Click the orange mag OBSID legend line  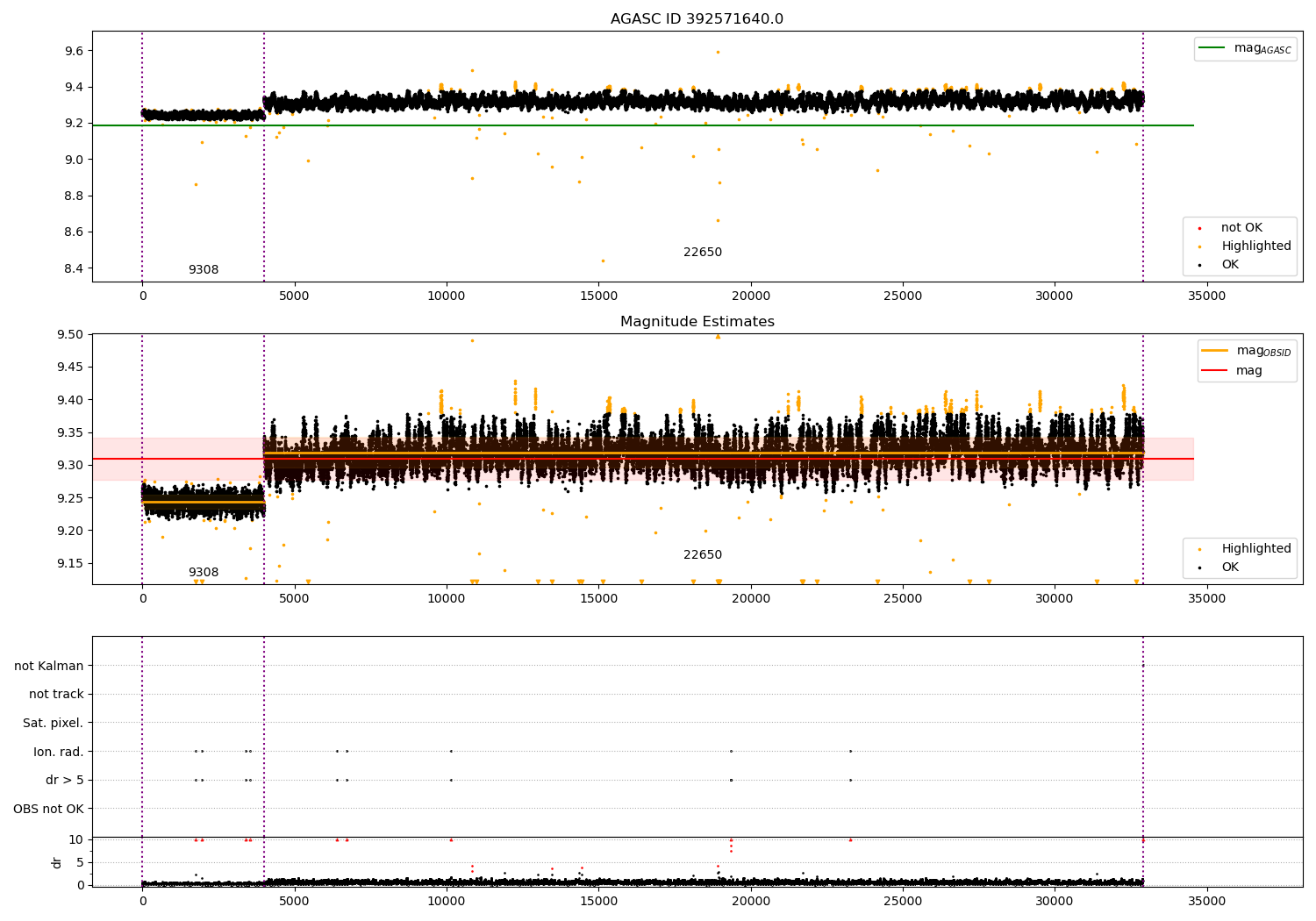pyautogui.click(x=1214, y=351)
